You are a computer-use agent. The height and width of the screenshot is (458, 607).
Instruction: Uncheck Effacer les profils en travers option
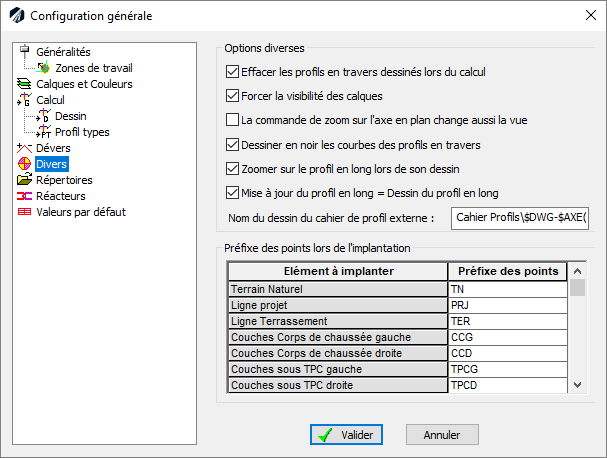(x=232, y=73)
